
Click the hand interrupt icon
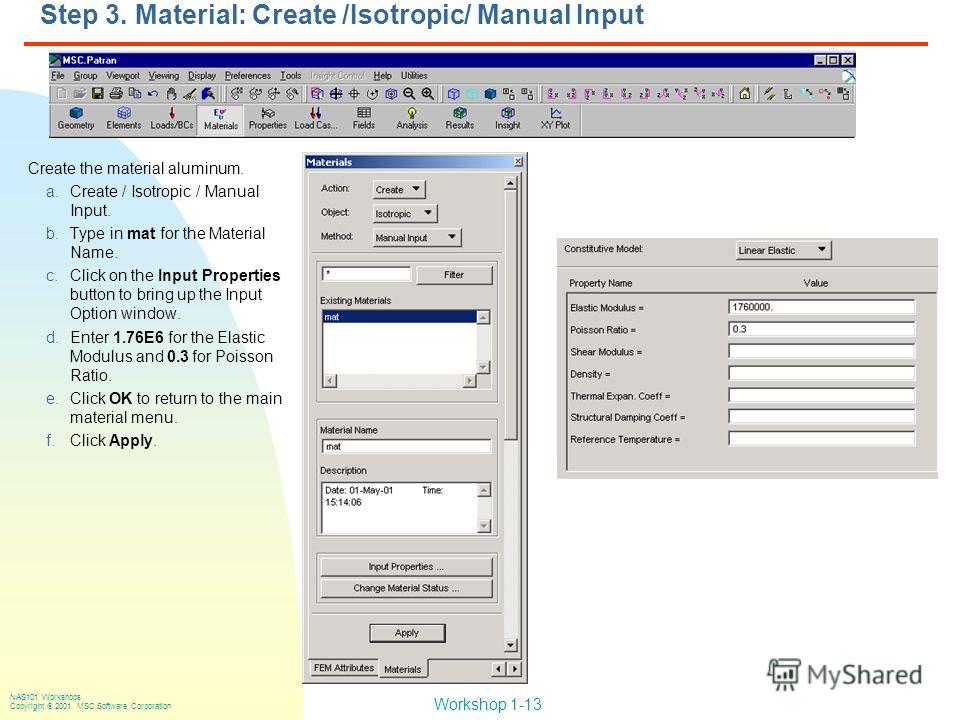(x=171, y=94)
